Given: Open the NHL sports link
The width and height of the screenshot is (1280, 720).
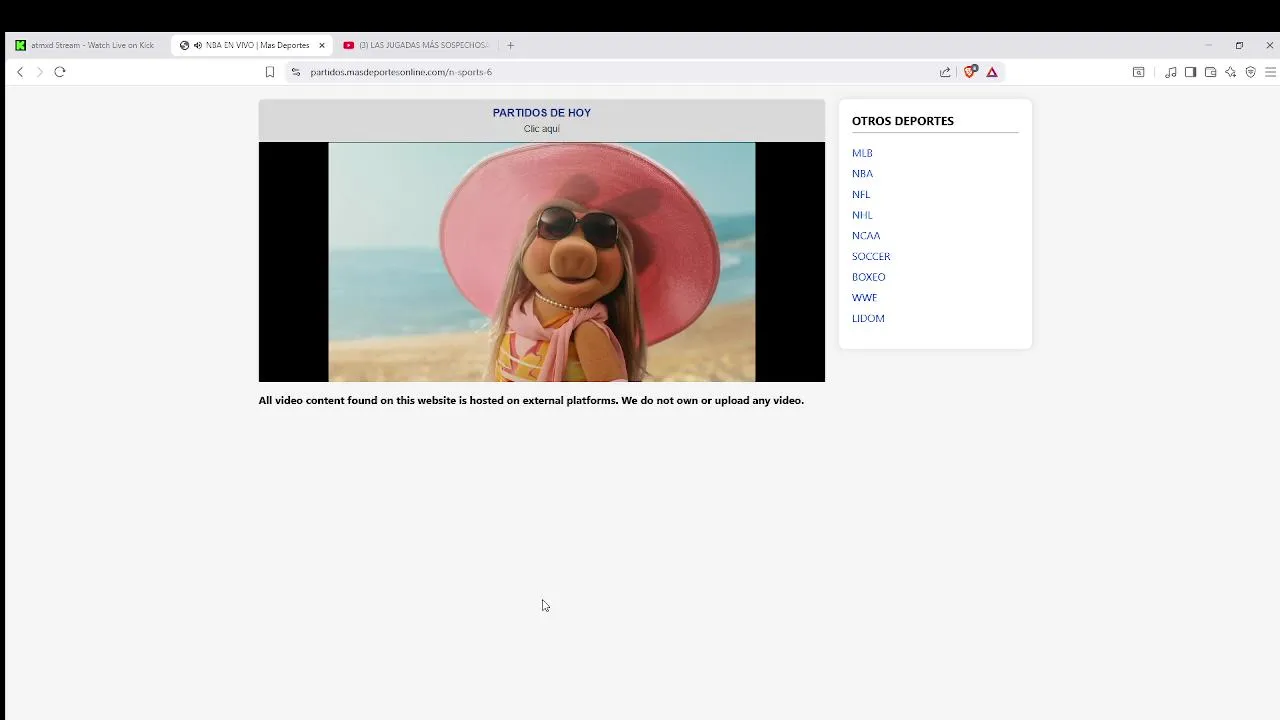Looking at the screenshot, I should [862, 215].
